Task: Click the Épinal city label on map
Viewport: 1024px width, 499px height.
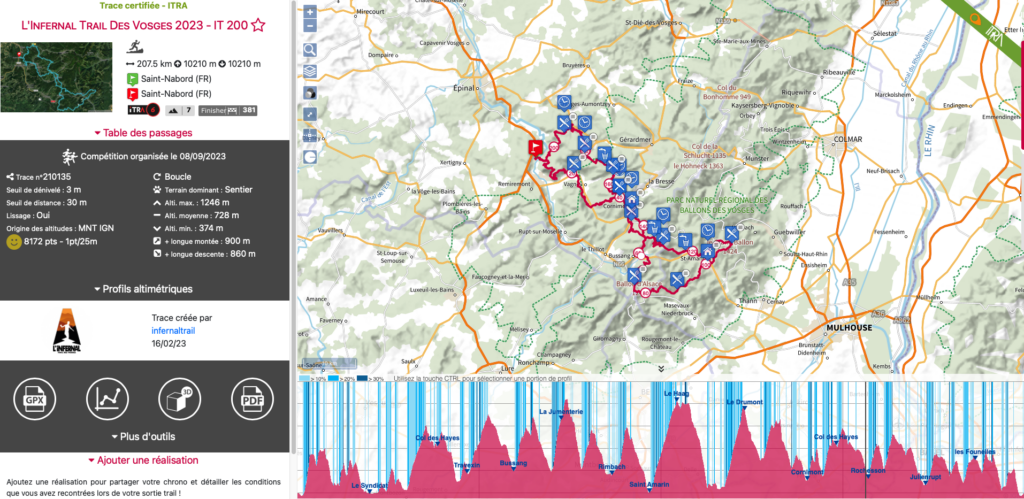Action: click(x=463, y=88)
